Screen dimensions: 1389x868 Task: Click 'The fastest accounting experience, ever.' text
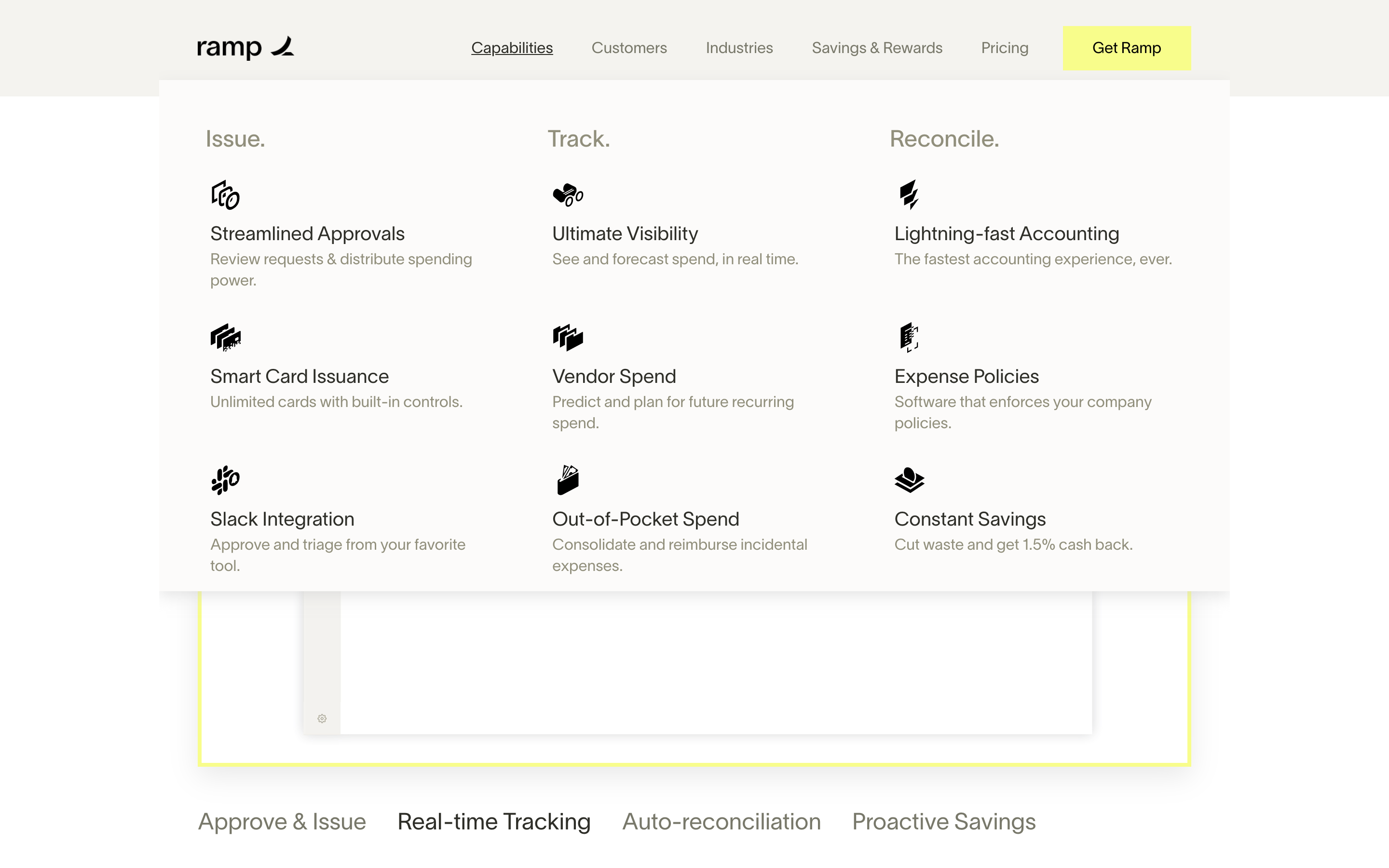click(x=1033, y=259)
